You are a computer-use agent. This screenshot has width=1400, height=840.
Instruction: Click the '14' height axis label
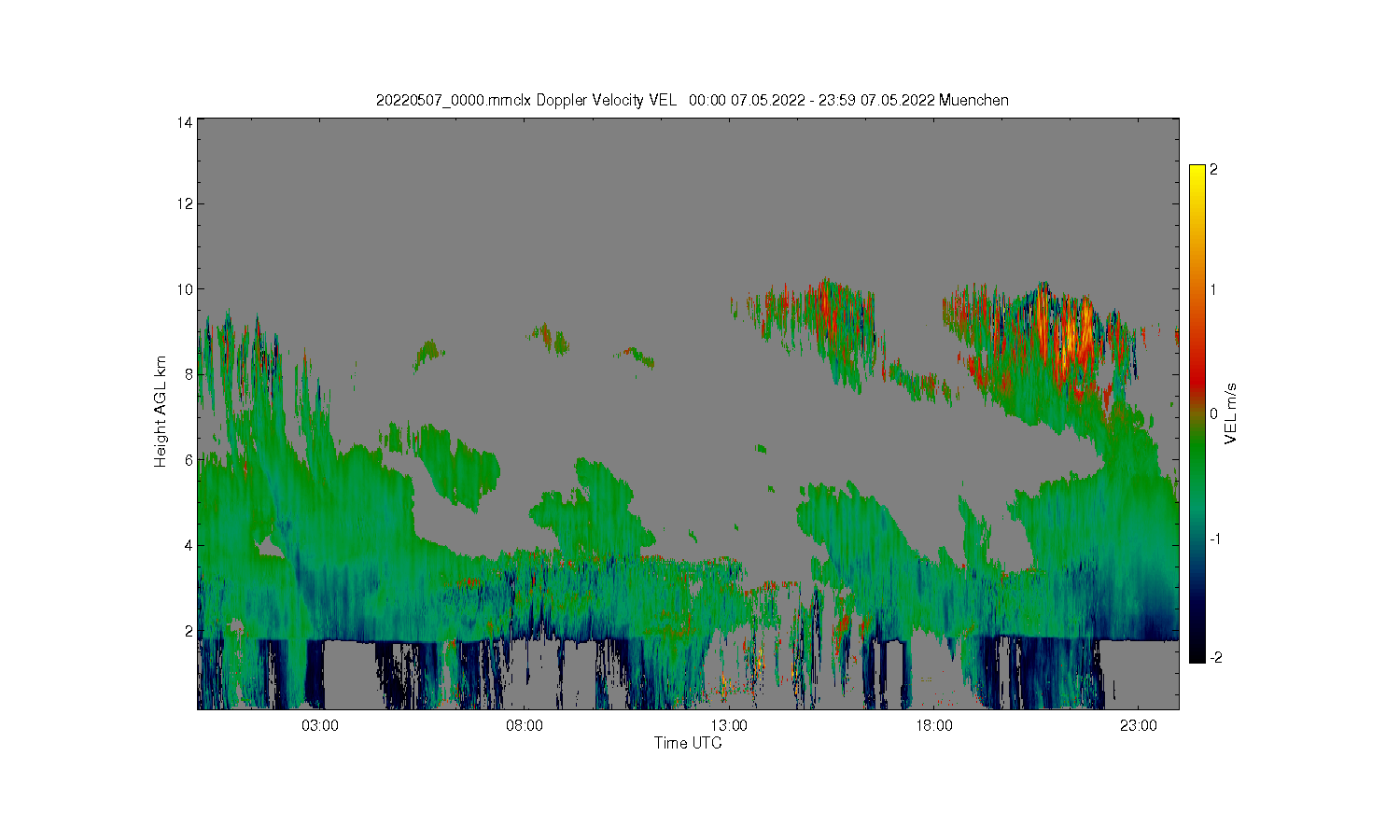point(185,122)
